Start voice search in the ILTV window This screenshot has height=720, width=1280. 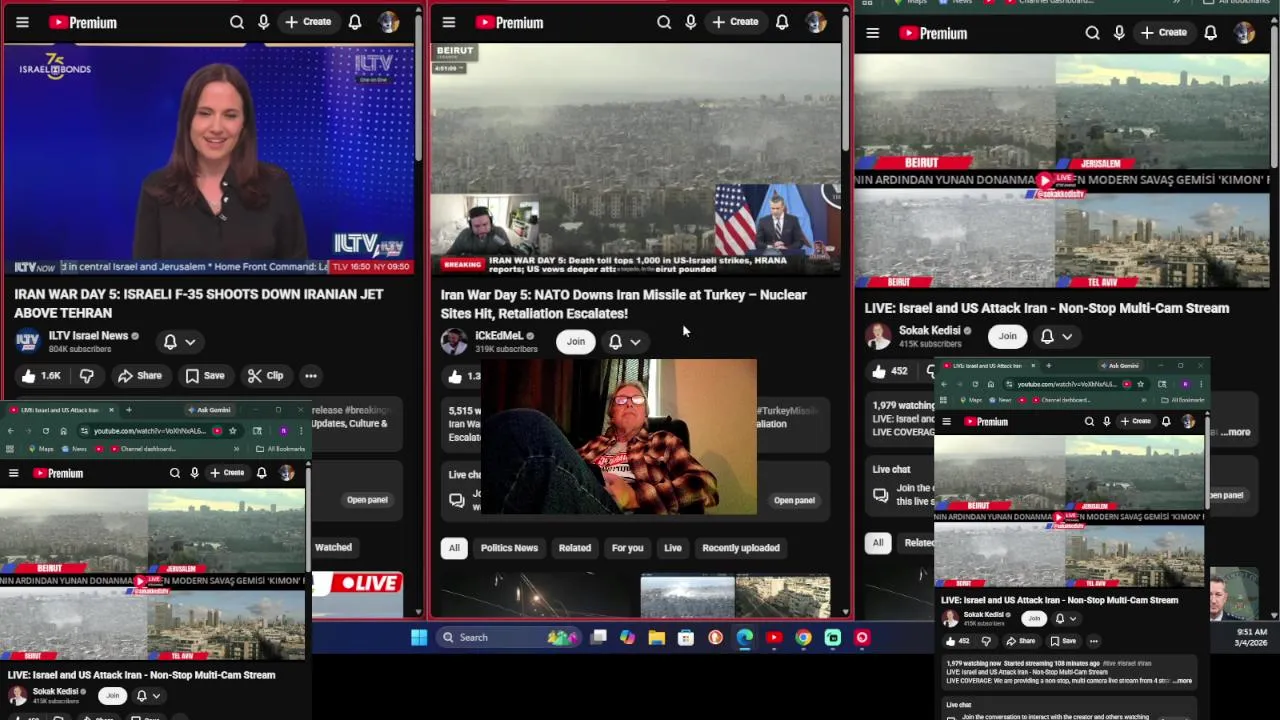pos(264,22)
